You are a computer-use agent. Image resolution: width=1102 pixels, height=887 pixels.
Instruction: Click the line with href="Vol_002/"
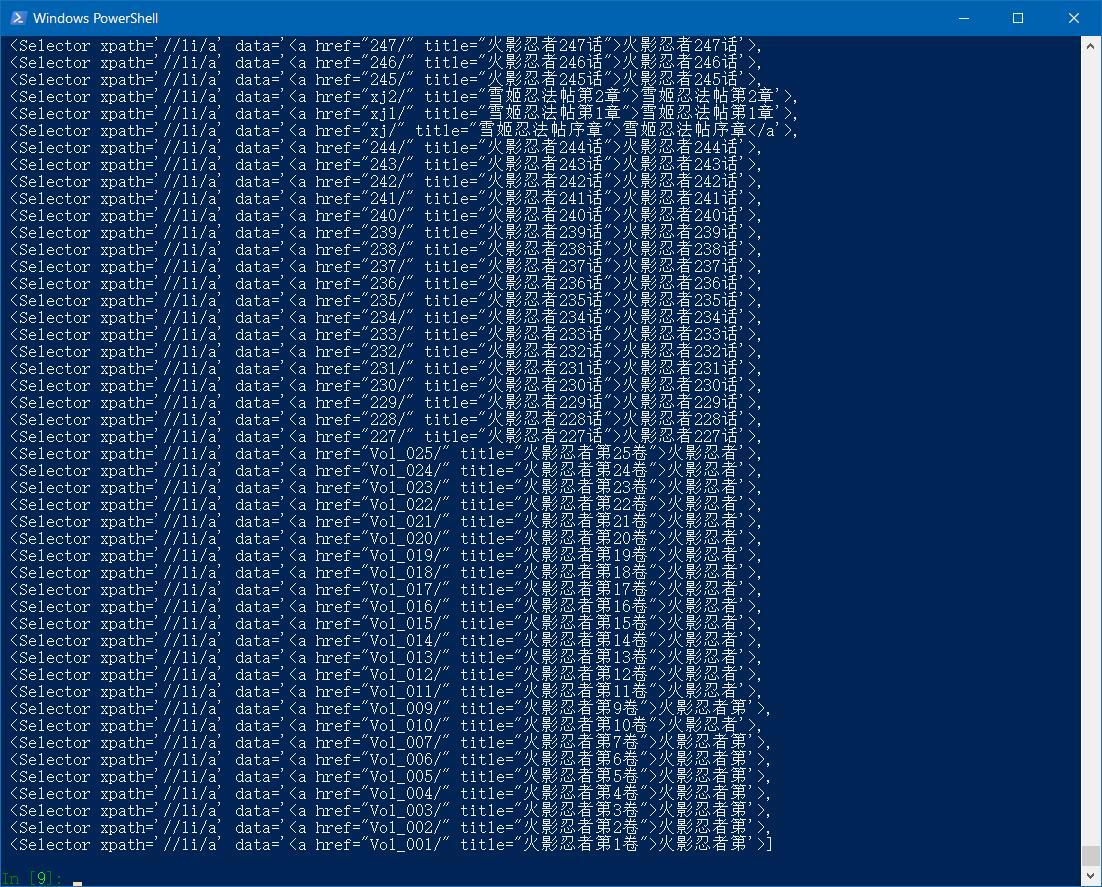tap(390, 828)
